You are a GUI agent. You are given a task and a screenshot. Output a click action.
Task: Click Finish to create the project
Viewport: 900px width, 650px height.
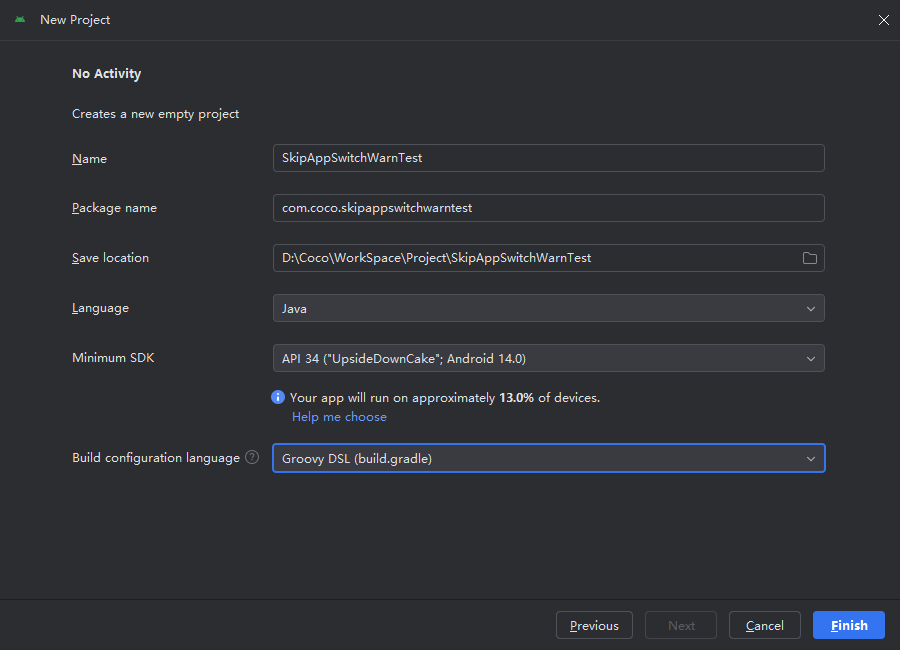click(849, 625)
